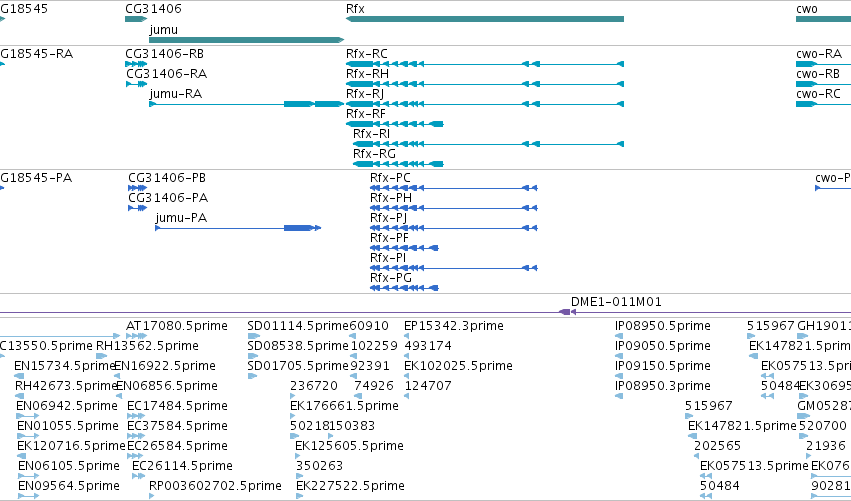Click the EK176661.5prime EST label
The width and height of the screenshot is (851, 501).
click(344, 406)
